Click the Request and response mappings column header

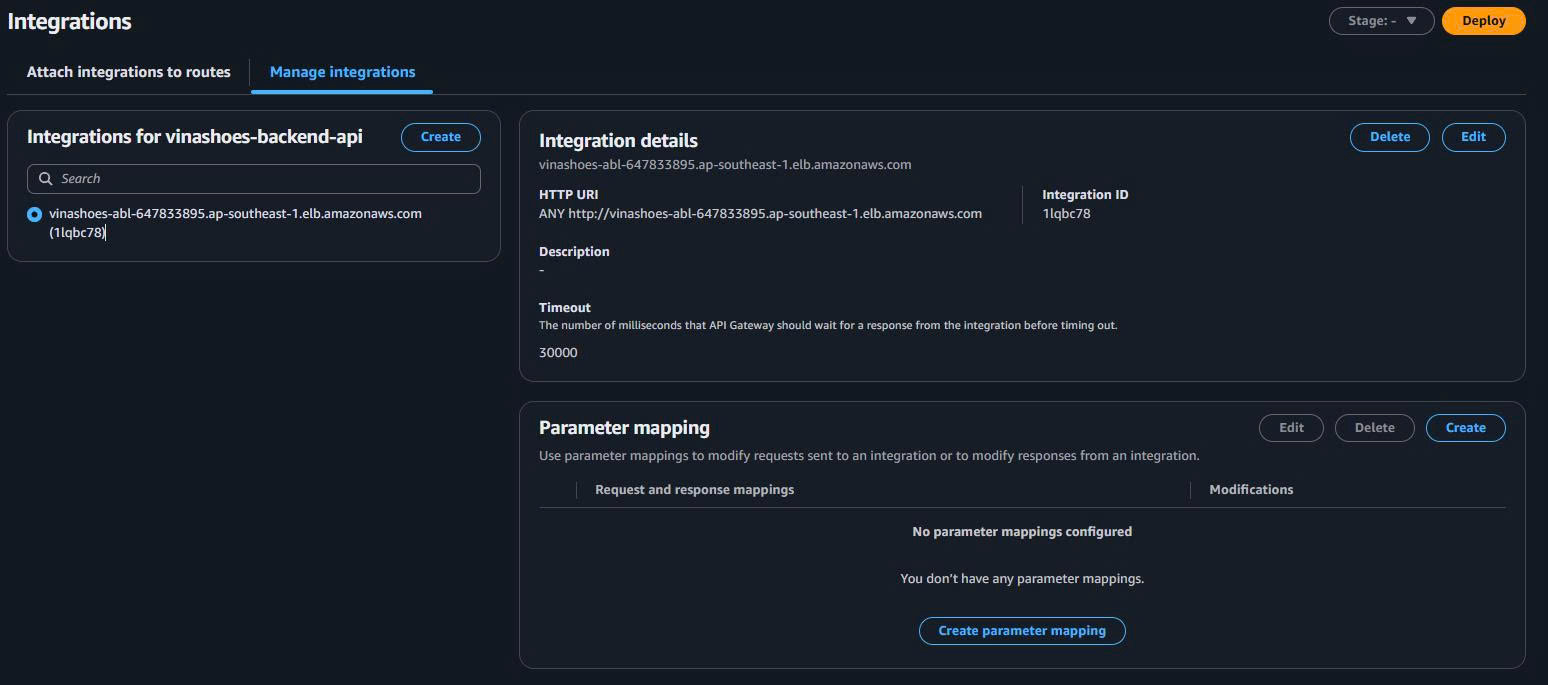pos(694,489)
